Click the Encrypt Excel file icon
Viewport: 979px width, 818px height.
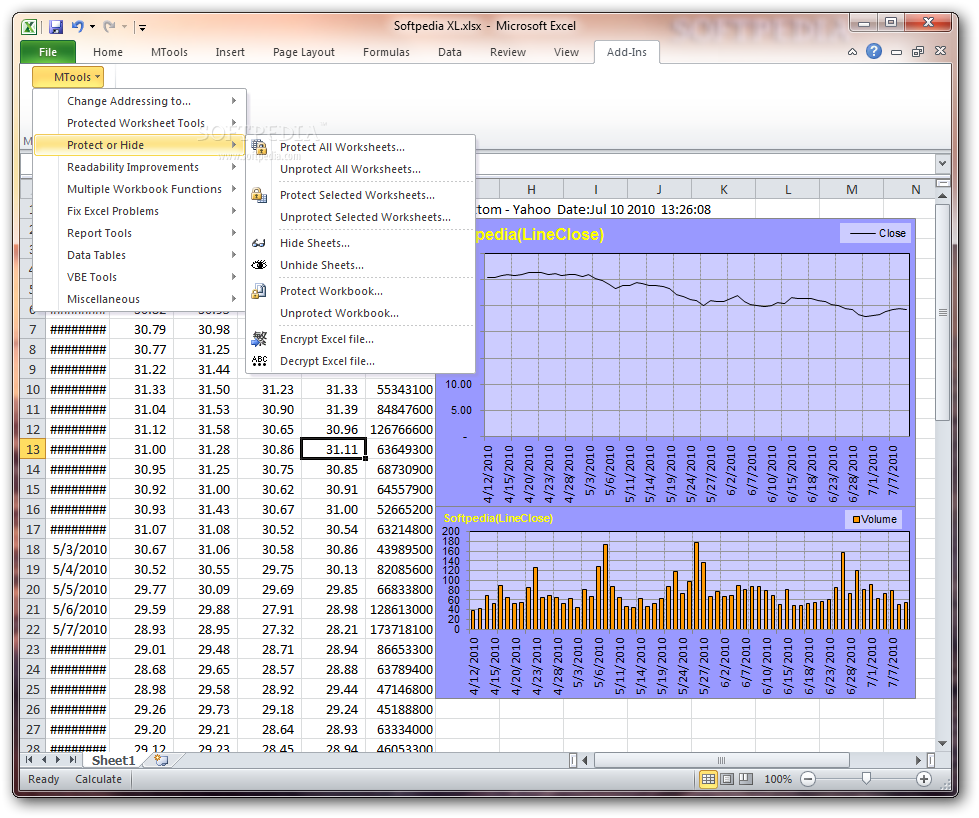click(x=259, y=339)
